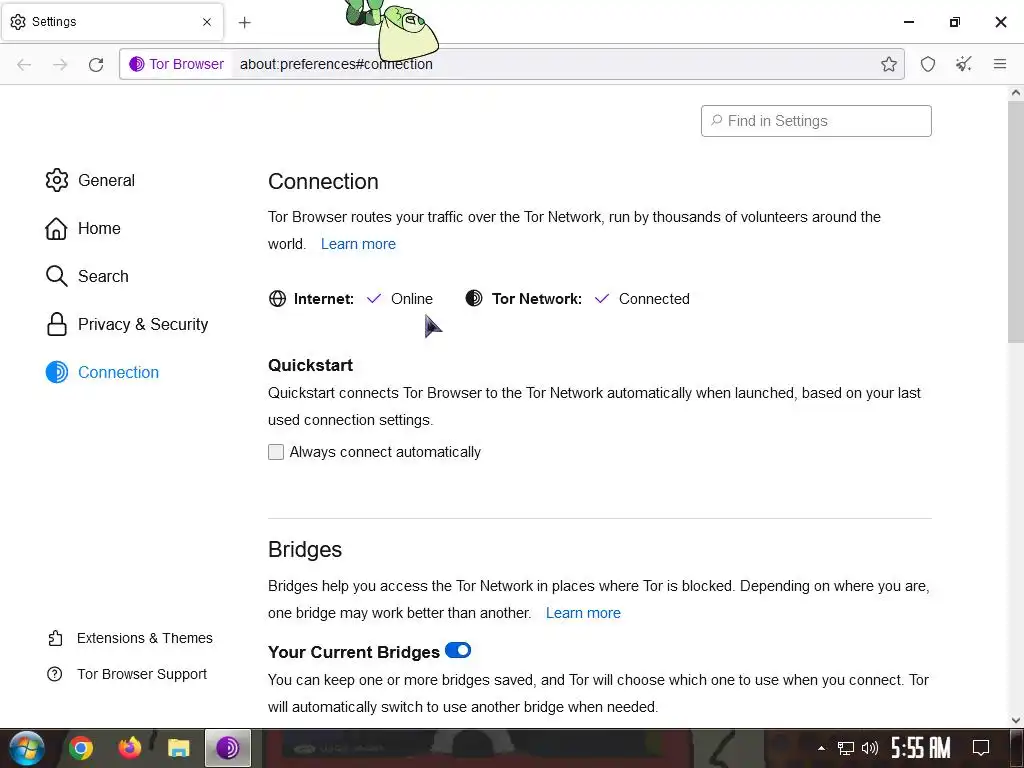Select the Connection settings category
1024x768 pixels.
(103, 372)
